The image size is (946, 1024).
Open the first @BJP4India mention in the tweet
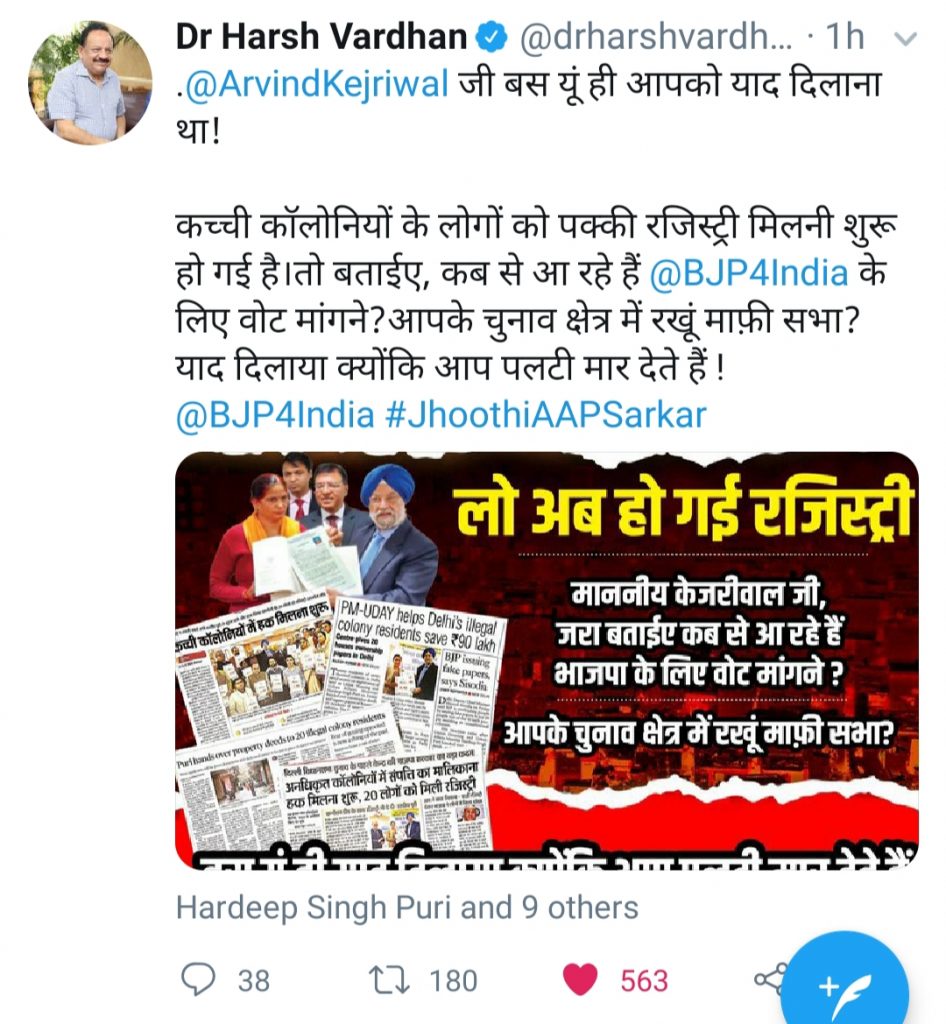tap(749, 273)
